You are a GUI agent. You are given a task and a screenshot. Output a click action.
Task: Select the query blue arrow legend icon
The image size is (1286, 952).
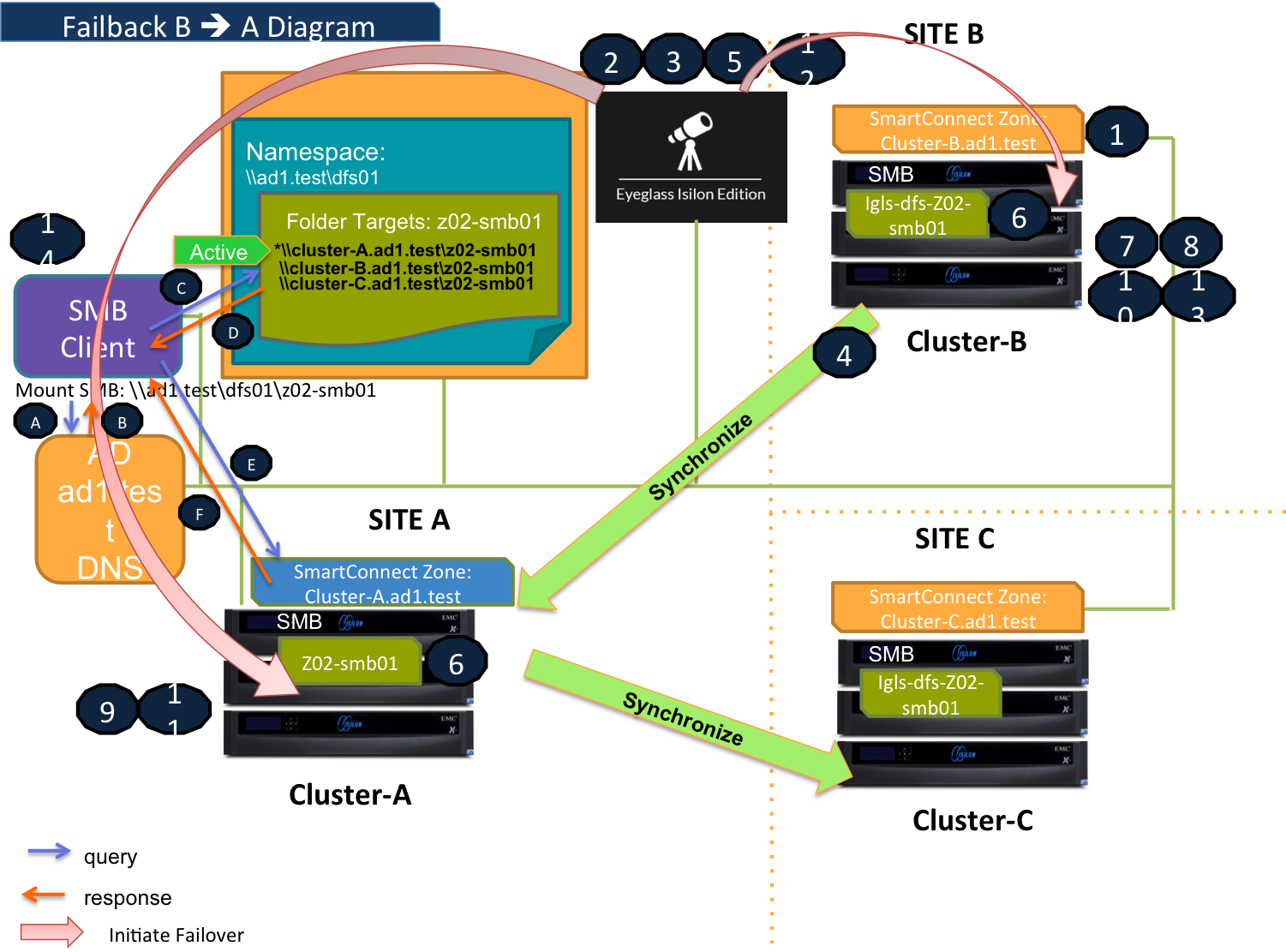pos(50,852)
